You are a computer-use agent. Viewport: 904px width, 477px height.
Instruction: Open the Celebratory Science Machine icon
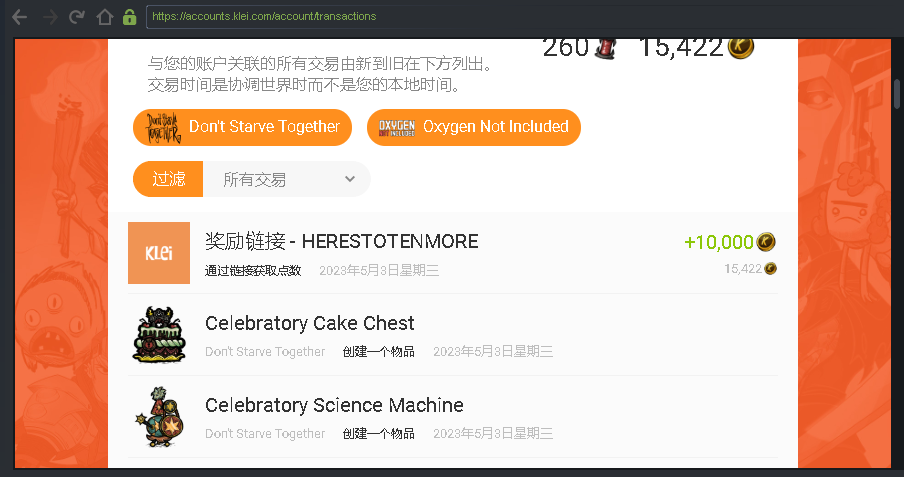pyautogui.click(x=160, y=416)
